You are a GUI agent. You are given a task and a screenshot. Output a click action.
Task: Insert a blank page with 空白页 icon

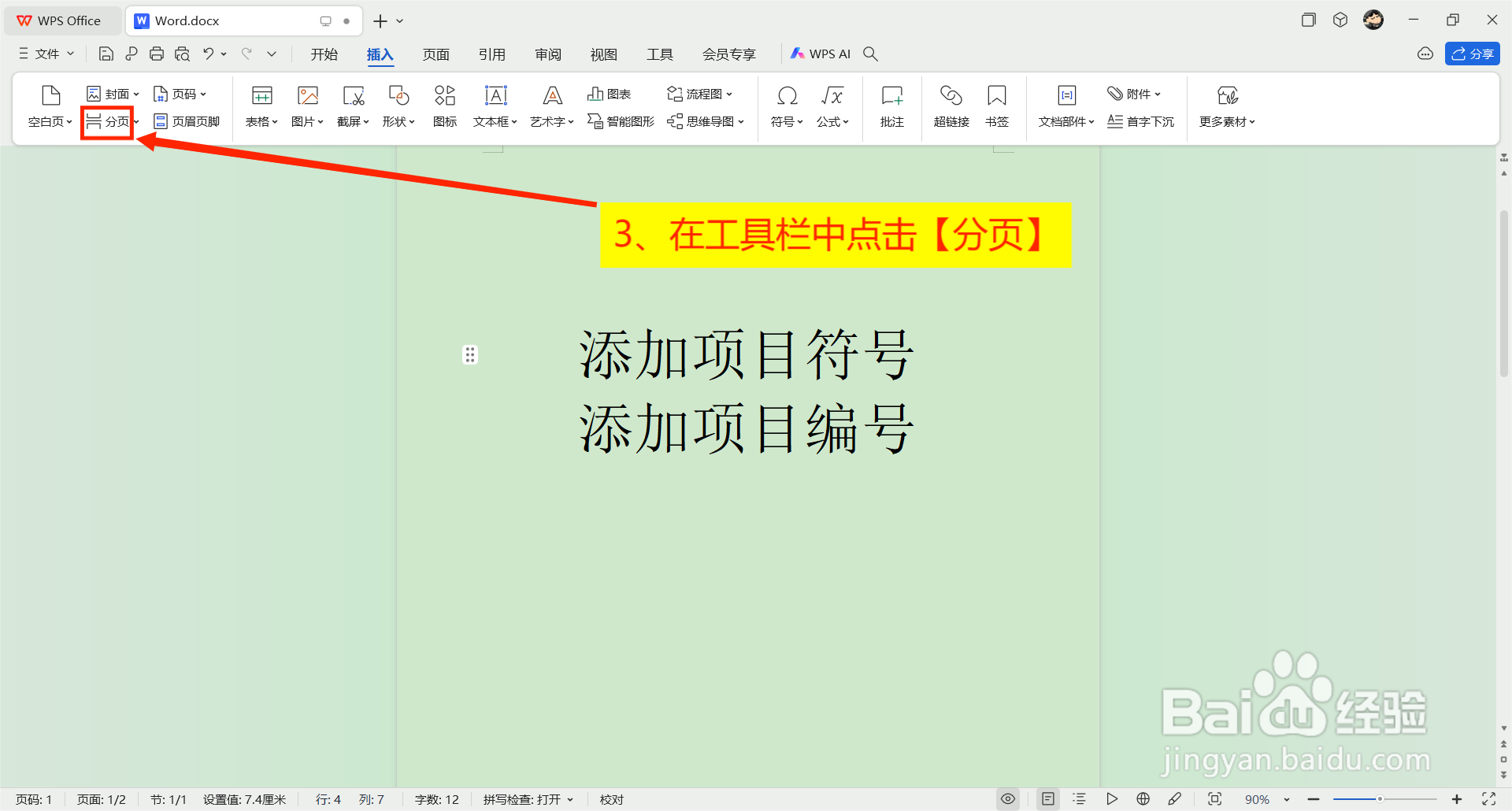coord(50,96)
